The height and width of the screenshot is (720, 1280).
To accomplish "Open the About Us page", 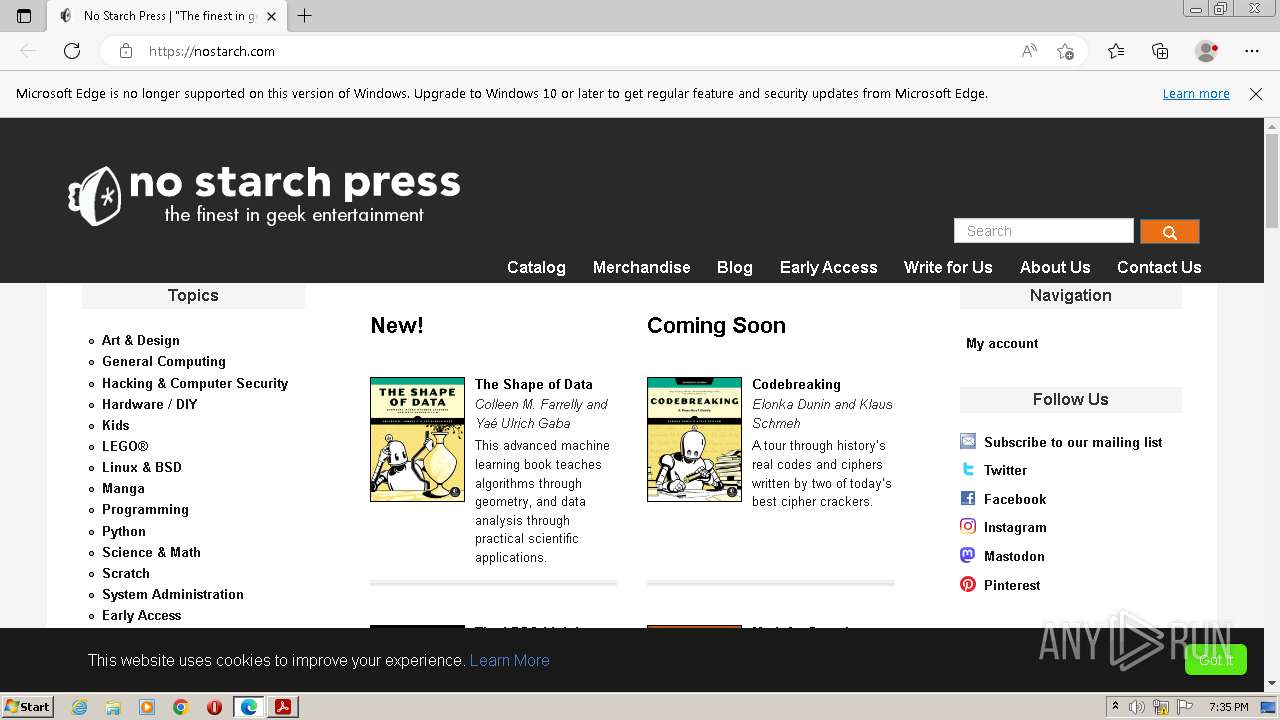I will click(1055, 267).
